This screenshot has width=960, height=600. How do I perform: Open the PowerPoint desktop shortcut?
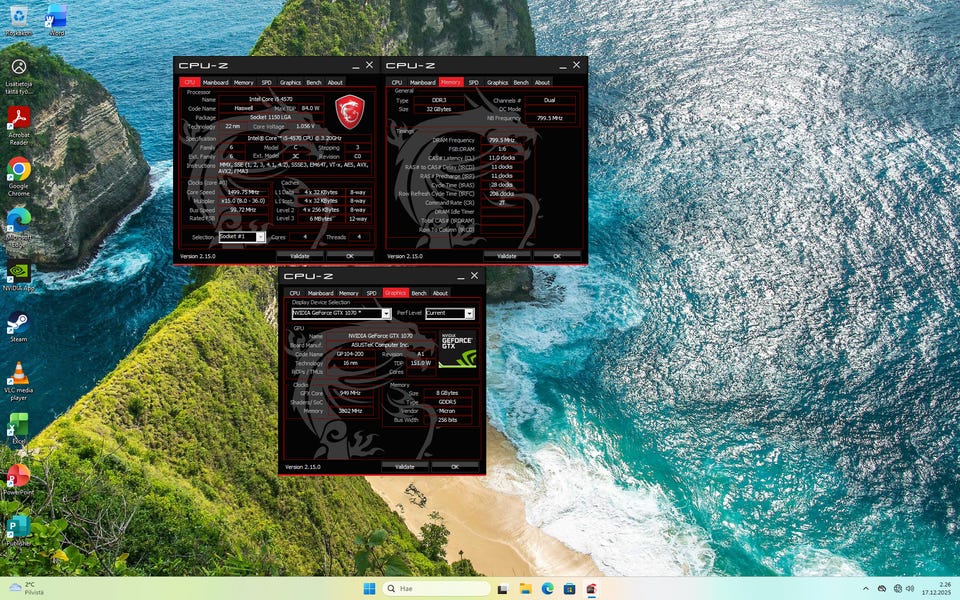(18, 479)
